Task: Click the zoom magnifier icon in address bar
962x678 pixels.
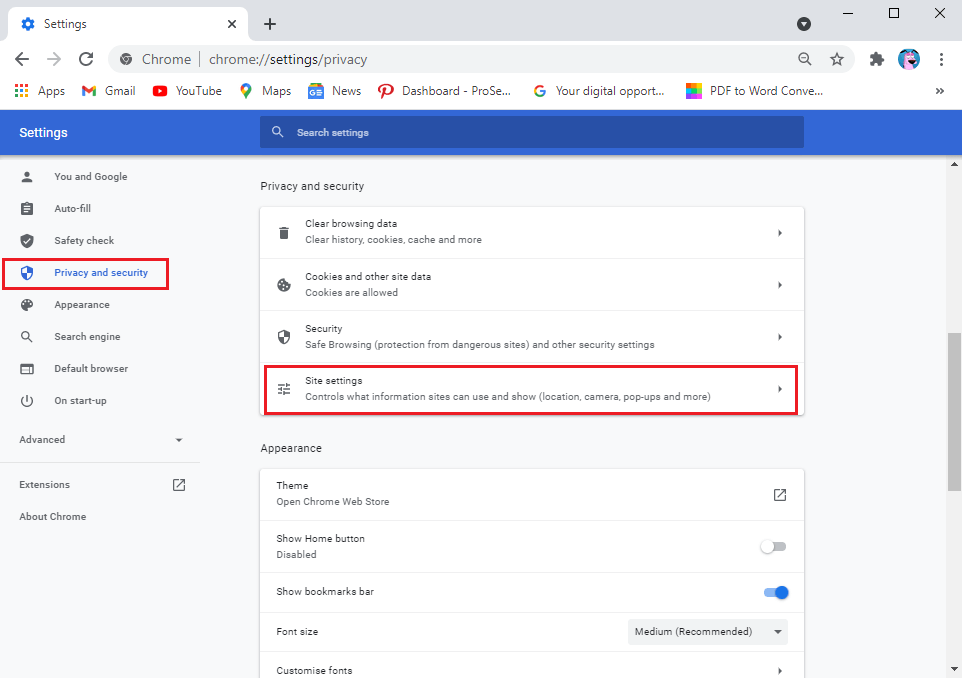Action: pyautogui.click(x=805, y=59)
